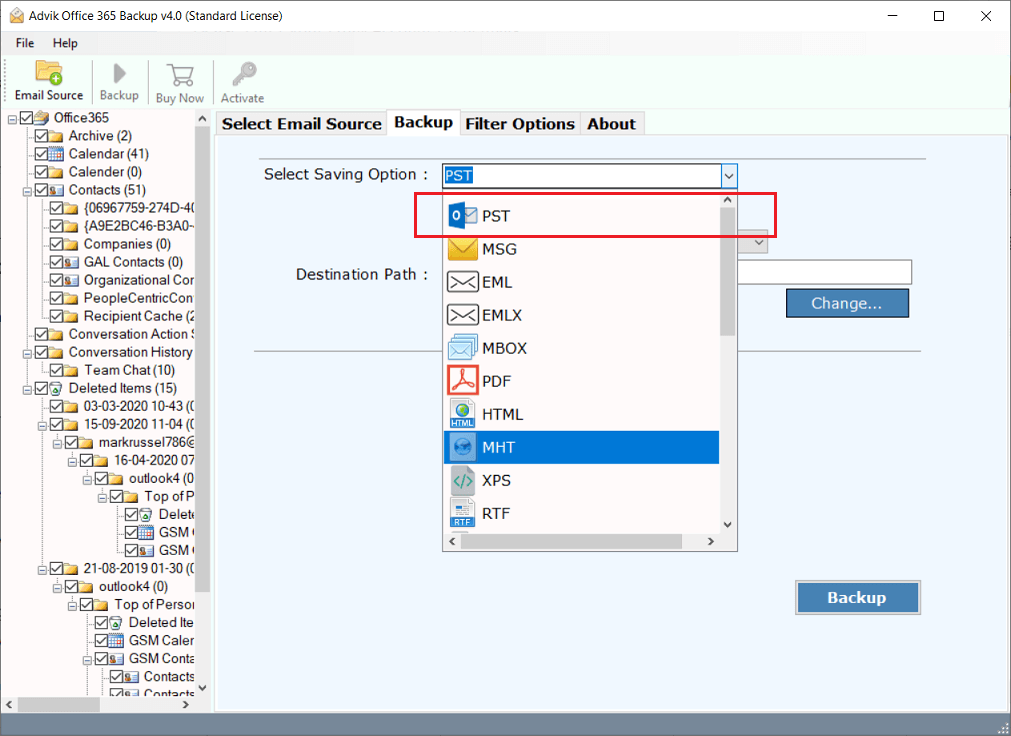Click the Backup play toolbar icon
The width and height of the screenshot is (1011, 736).
[x=119, y=74]
